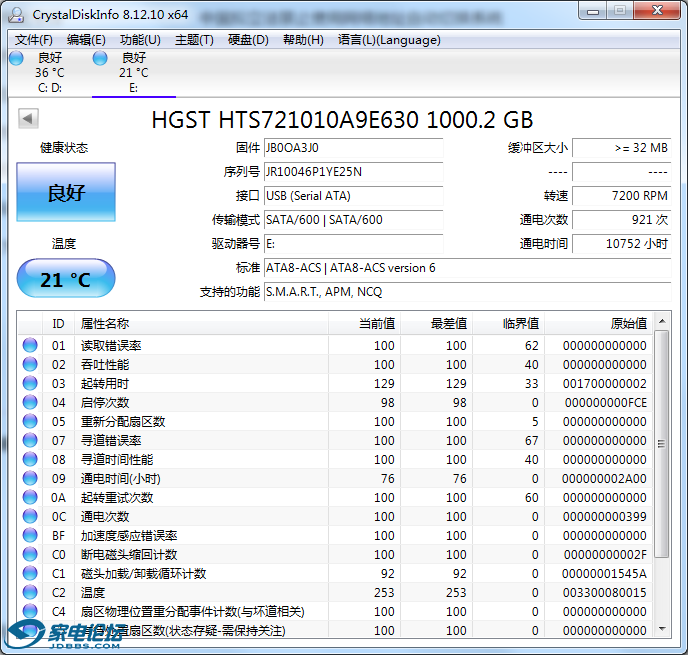The image size is (688, 655).
Task: Click the scroll up arrow of attribute list
Action: pyautogui.click(x=662, y=321)
